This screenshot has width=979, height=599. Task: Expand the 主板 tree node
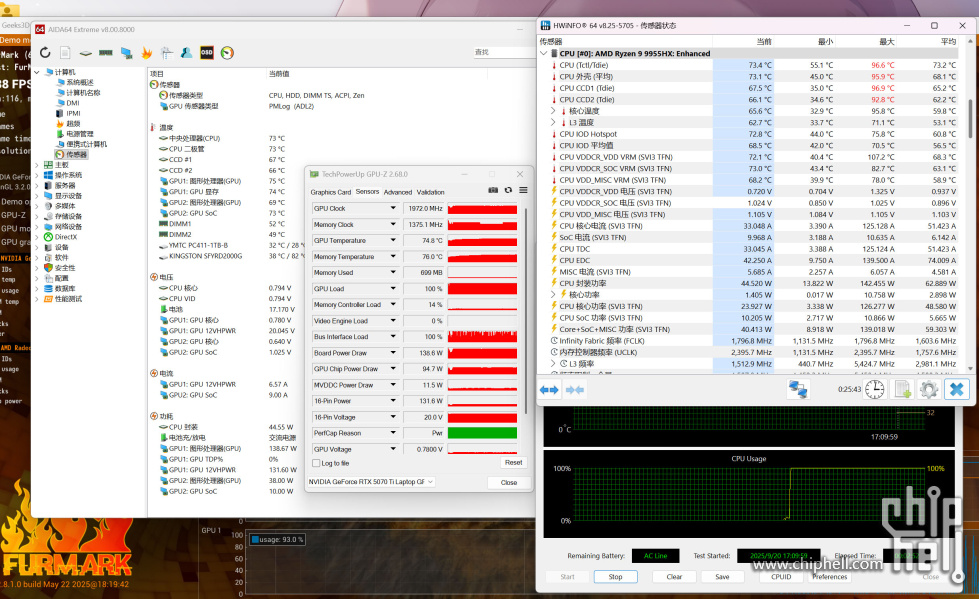pyautogui.click(x=37, y=165)
